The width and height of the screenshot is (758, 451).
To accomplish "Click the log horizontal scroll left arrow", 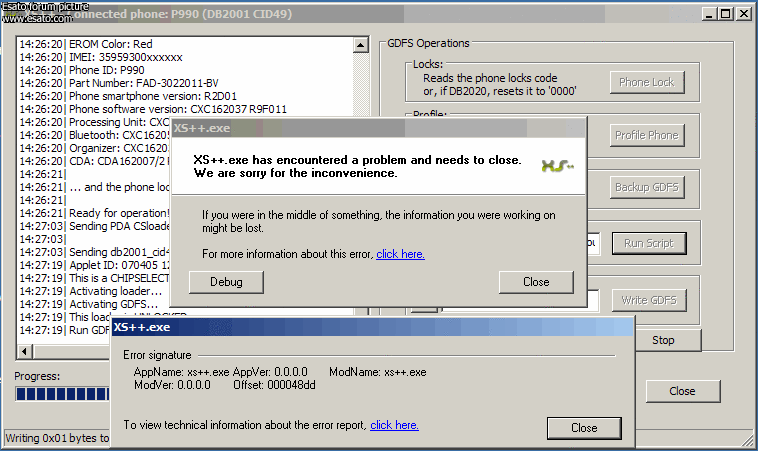I will (x=25, y=351).
